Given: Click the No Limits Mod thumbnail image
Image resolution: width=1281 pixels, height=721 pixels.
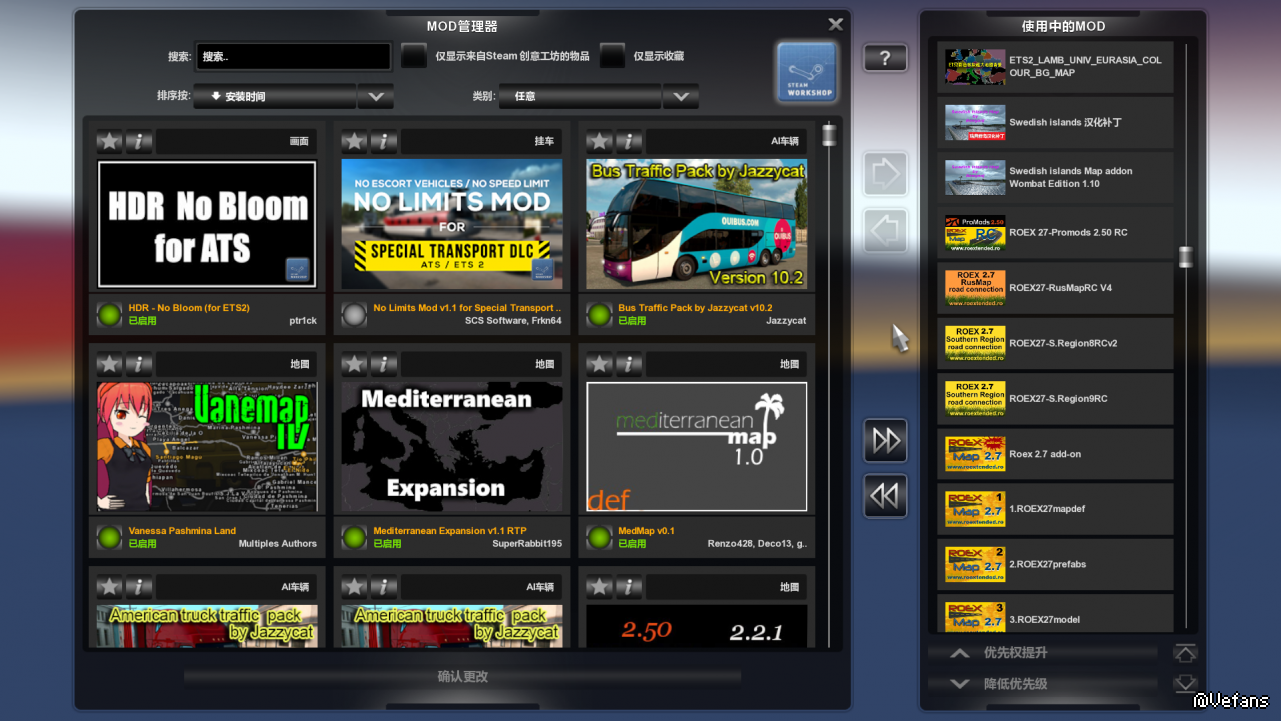Looking at the screenshot, I should pos(452,224).
